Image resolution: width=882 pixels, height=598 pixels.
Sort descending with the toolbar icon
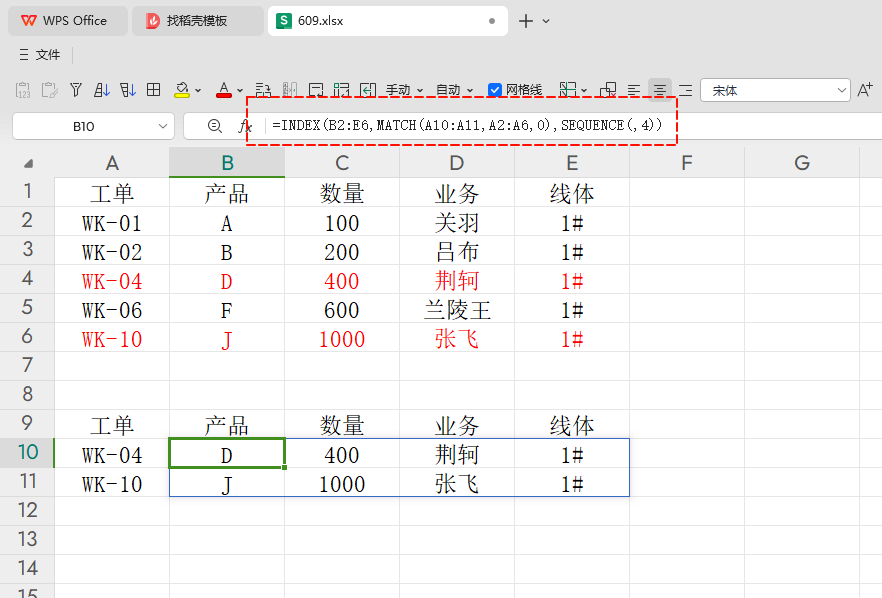128,90
